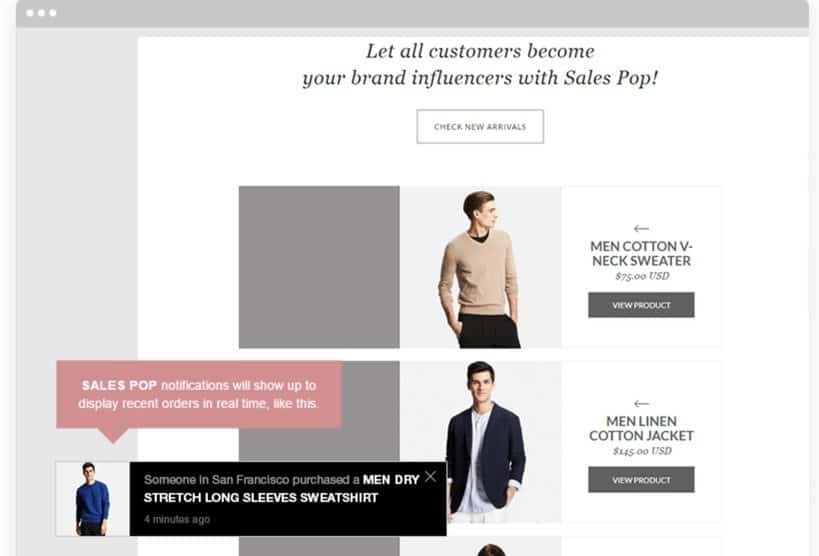View product for Men Linen Cotton Jacket
Image resolution: width=819 pixels, height=556 pixels.
(641, 480)
